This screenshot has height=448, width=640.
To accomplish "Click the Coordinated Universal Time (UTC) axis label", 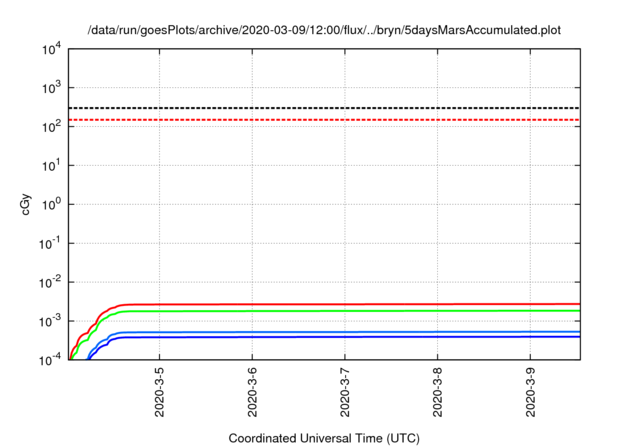I will 324,438.
